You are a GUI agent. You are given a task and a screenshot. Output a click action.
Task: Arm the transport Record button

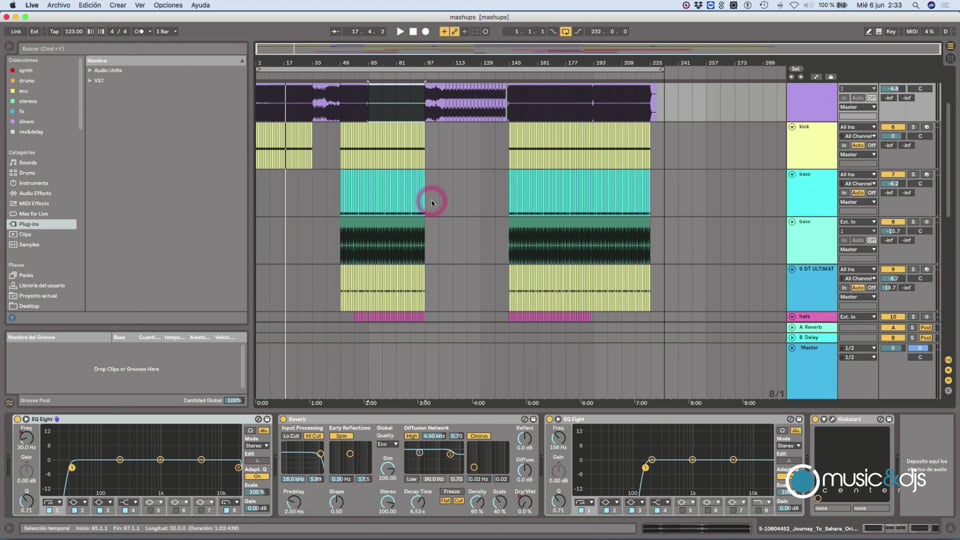click(x=426, y=31)
